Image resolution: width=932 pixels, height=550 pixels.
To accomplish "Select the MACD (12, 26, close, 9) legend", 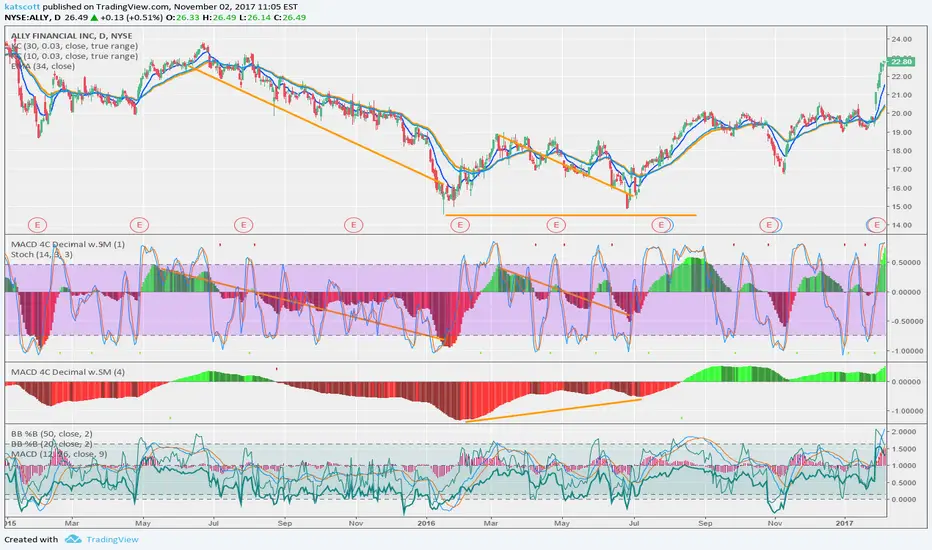I will [59, 454].
